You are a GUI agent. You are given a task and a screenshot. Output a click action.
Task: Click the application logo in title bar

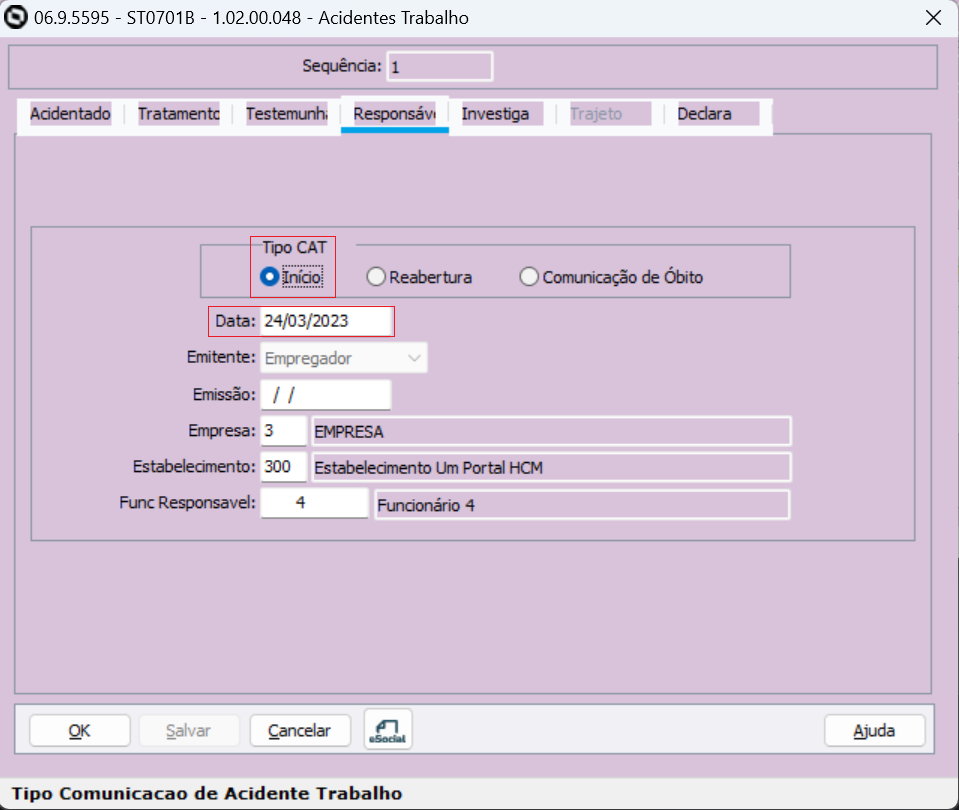(16, 17)
